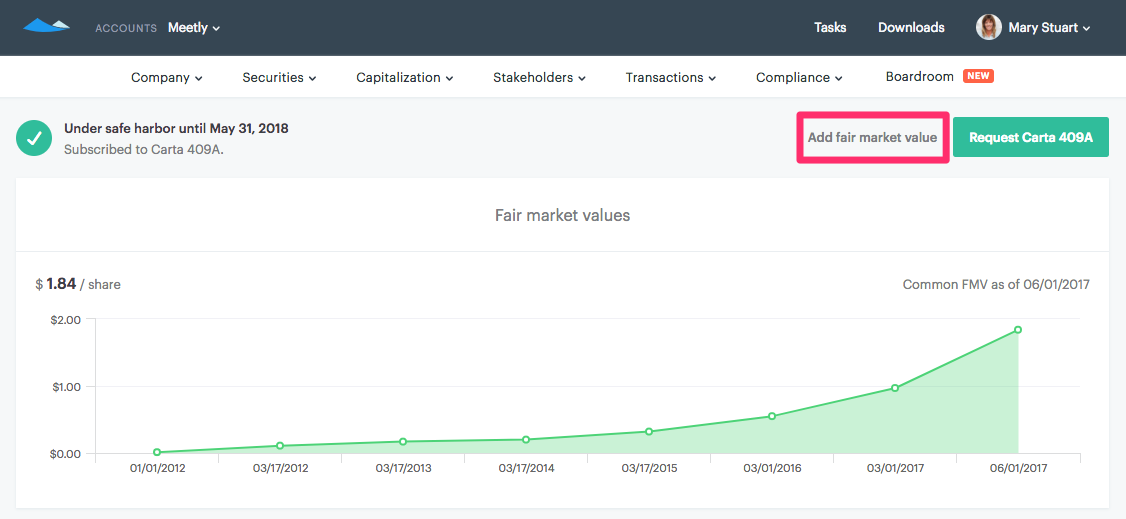Open the Mary Stuart user menu

[1049, 28]
